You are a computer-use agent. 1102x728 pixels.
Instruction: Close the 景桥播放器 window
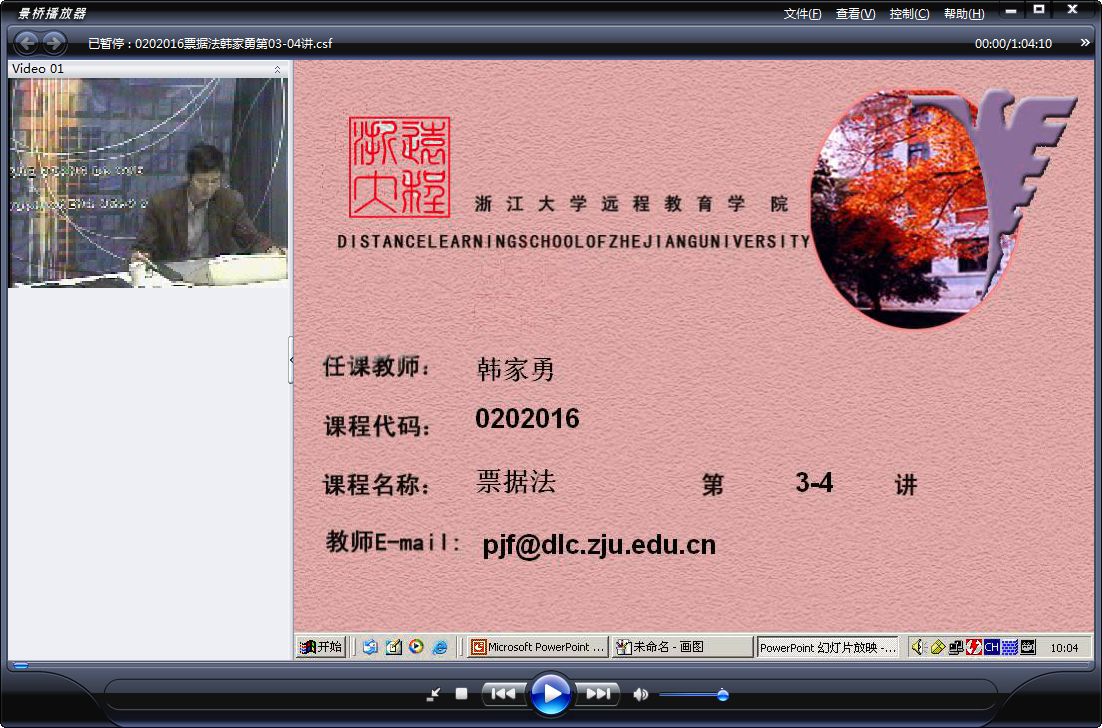click(1072, 10)
